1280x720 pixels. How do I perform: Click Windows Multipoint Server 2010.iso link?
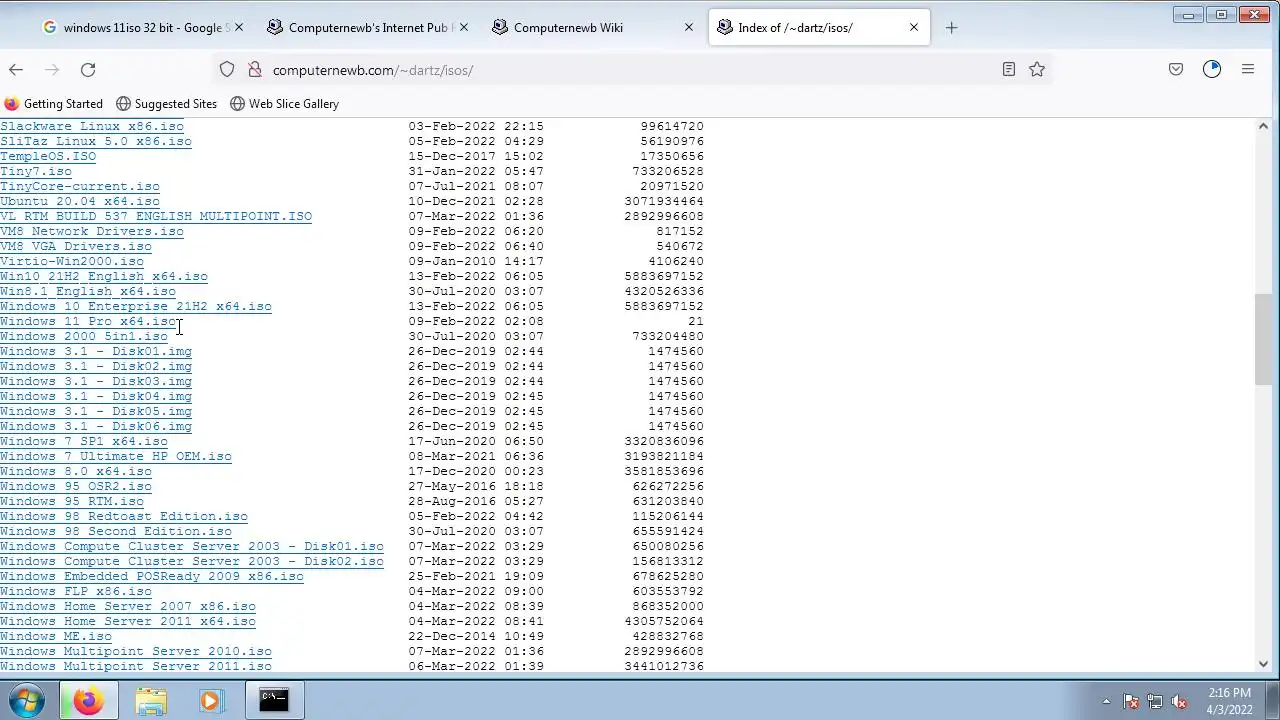[x=136, y=651]
